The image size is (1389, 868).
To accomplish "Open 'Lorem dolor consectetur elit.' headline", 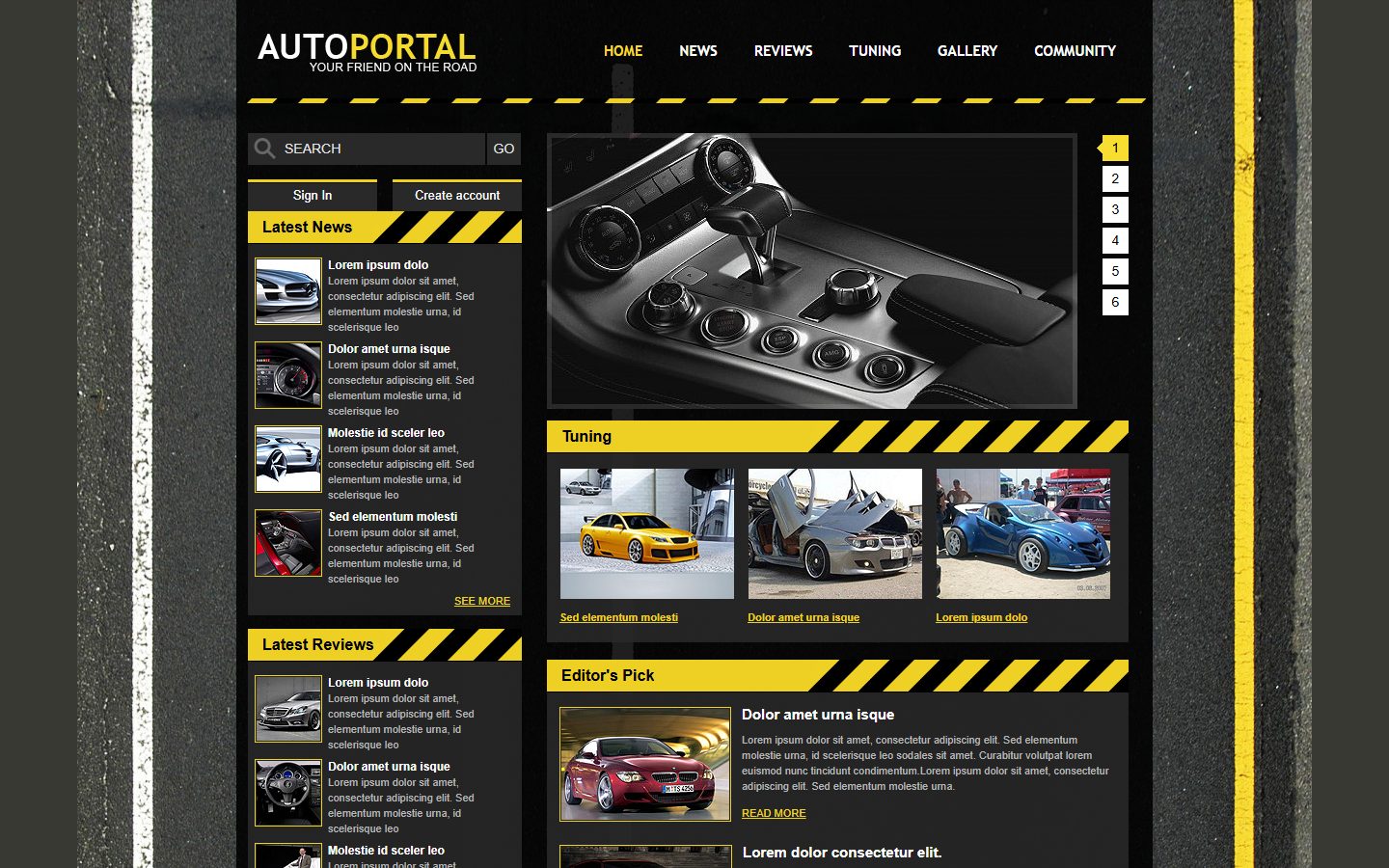I will (x=842, y=853).
